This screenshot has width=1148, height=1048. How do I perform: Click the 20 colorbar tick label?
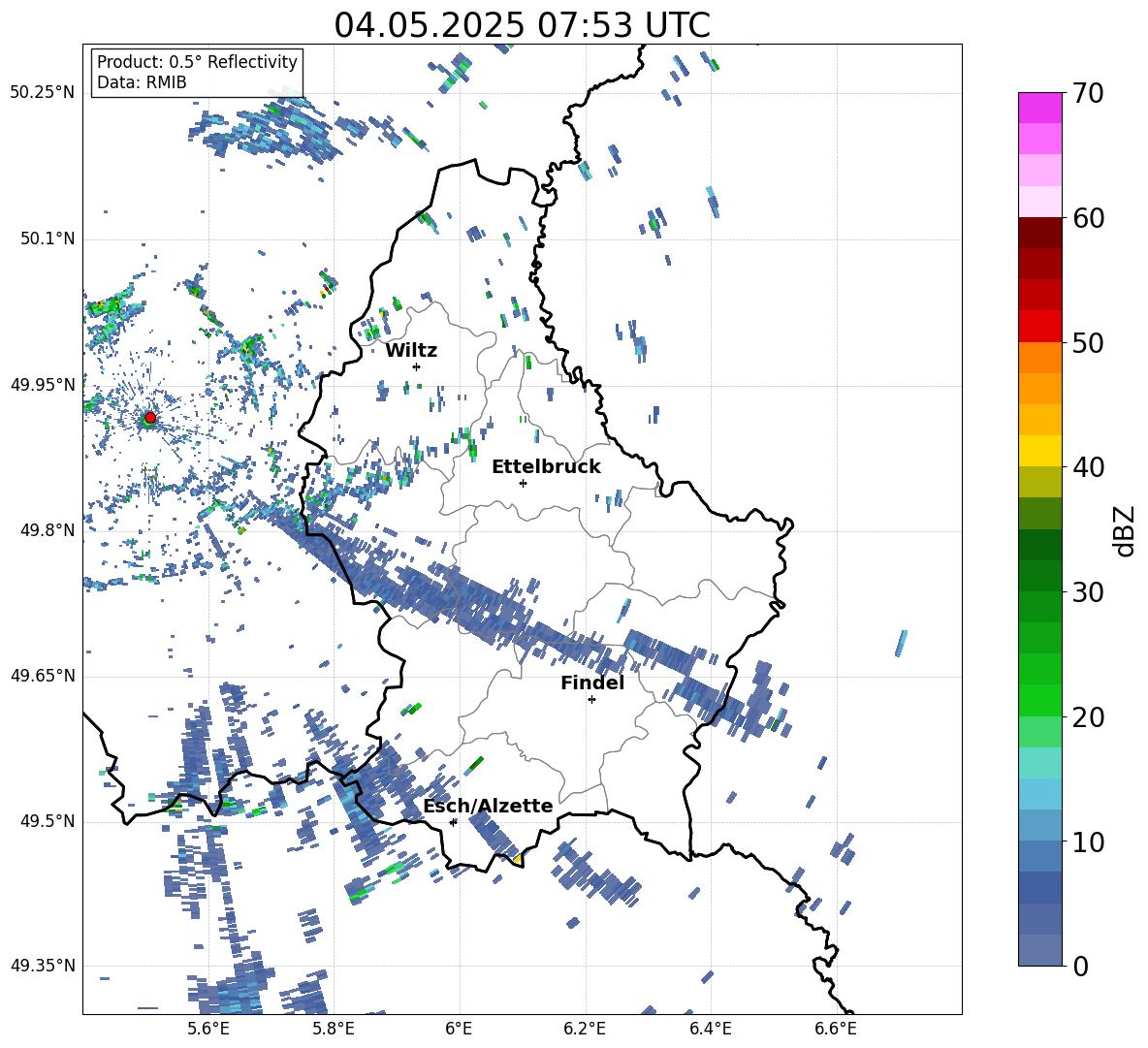tap(1088, 716)
